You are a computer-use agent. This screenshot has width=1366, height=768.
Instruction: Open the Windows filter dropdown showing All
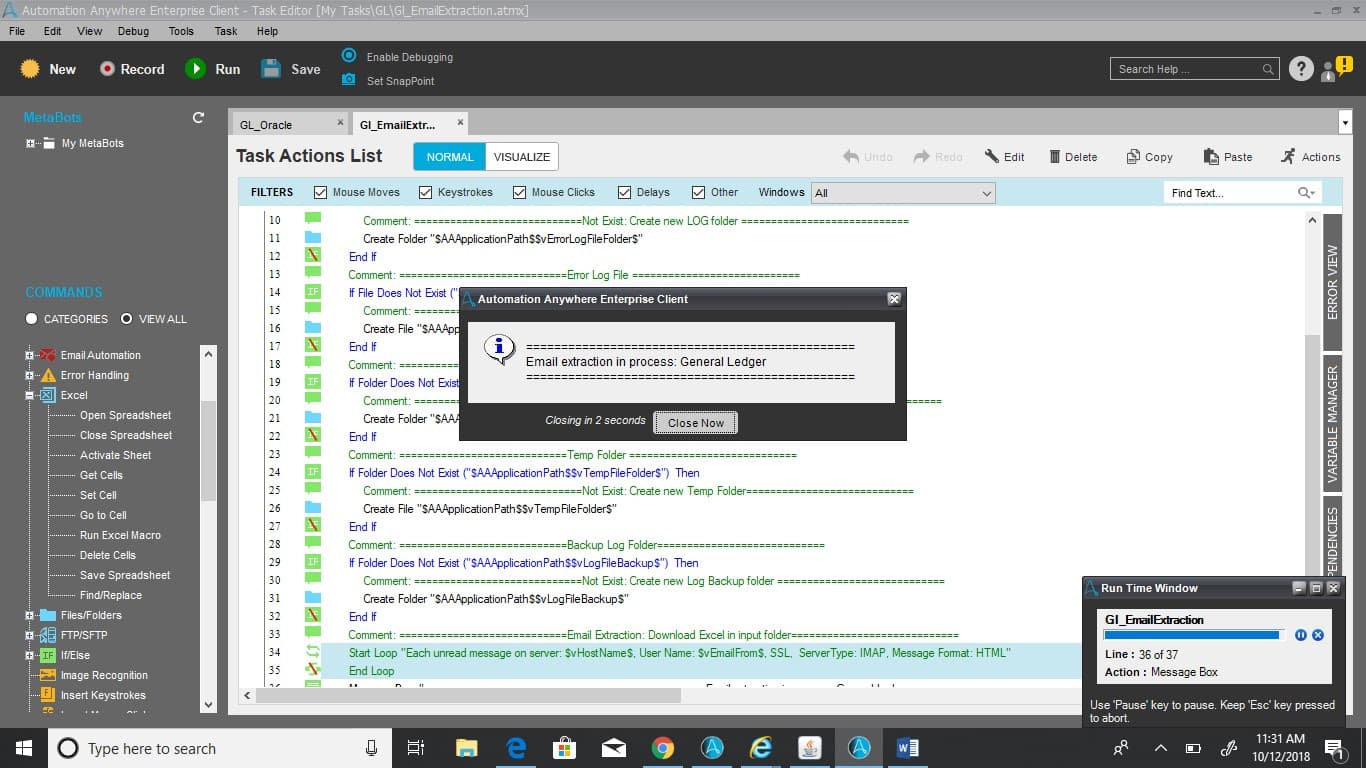903,193
